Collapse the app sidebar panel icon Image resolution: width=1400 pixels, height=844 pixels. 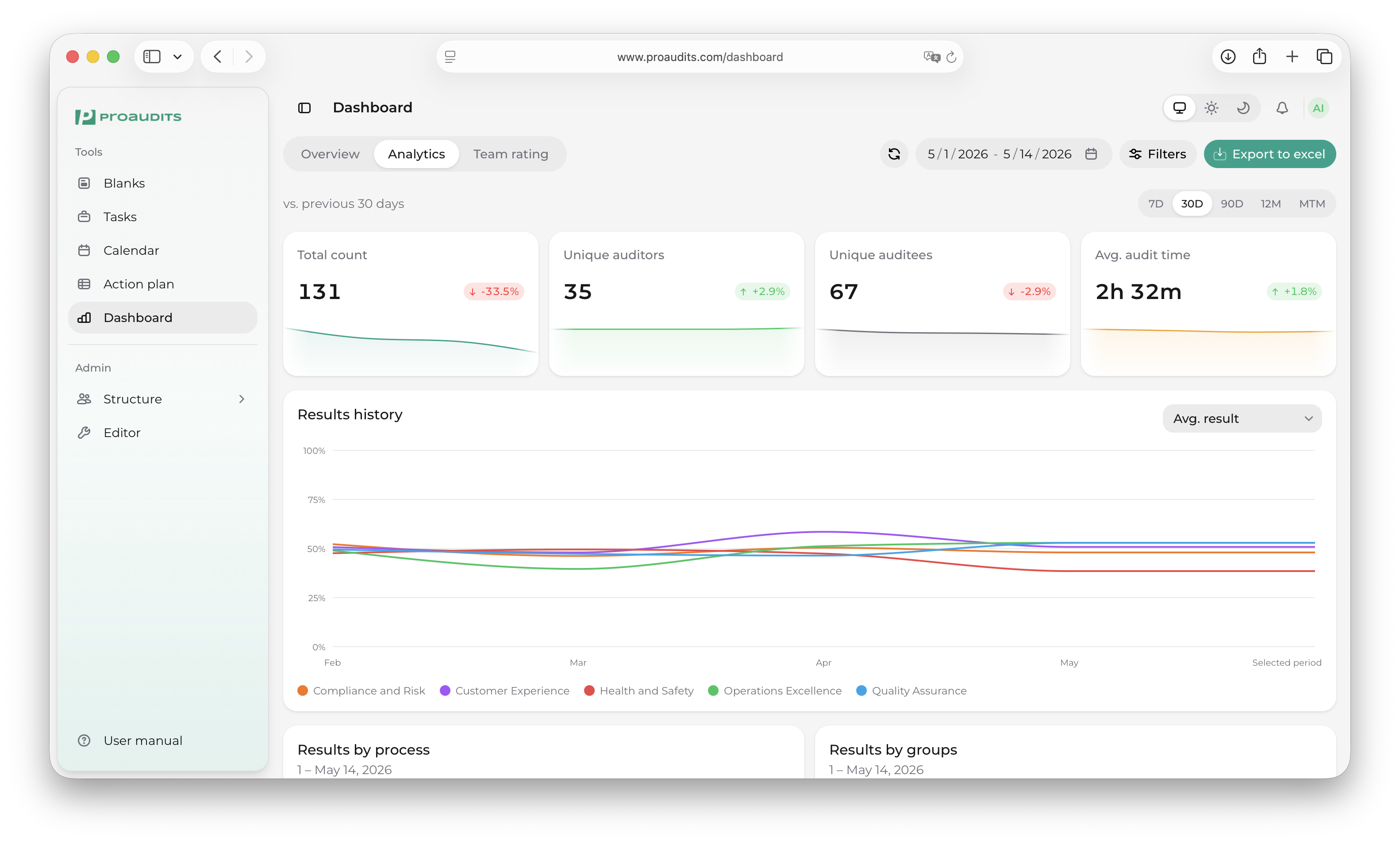click(x=304, y=108)
